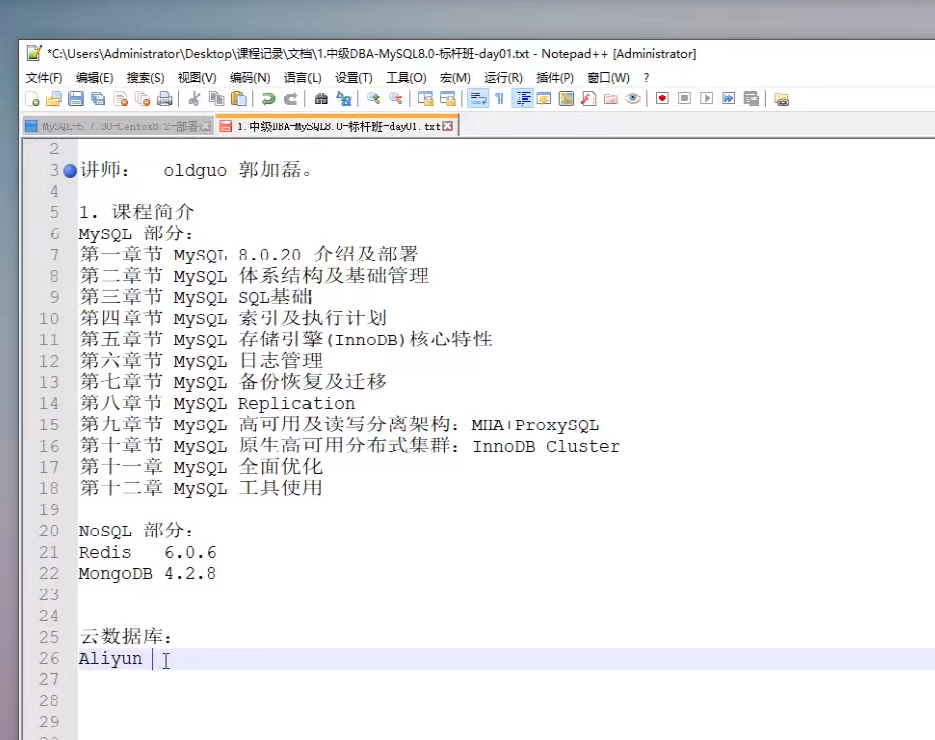The width and height of the screenshot is (935, 740).
Task: Click the text '课程简介' on line 5
Action: (153, 212)
